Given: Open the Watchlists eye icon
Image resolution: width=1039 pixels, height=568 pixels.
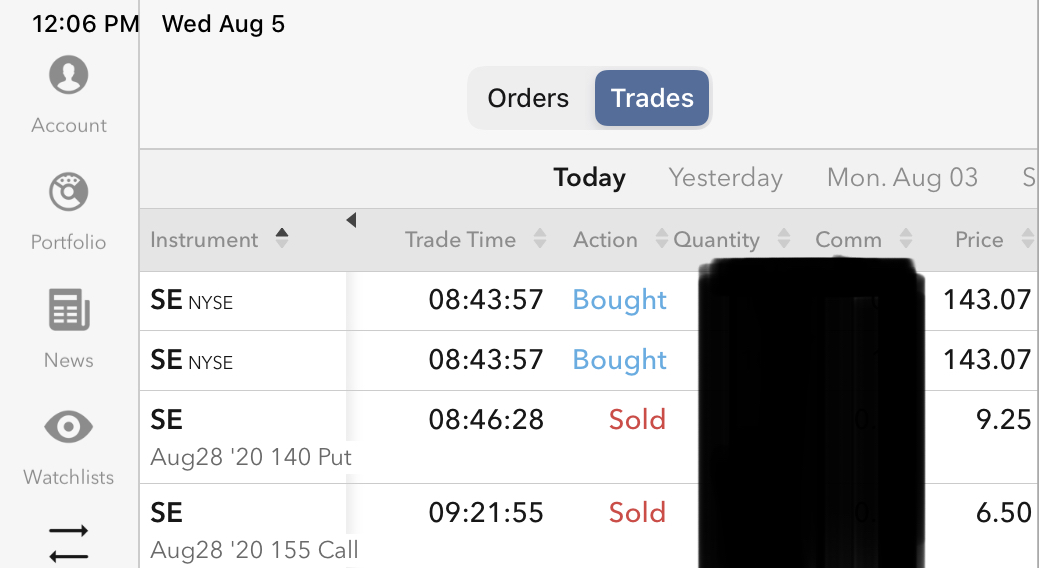Looking at the screenshot, I should tap(68, 428).
